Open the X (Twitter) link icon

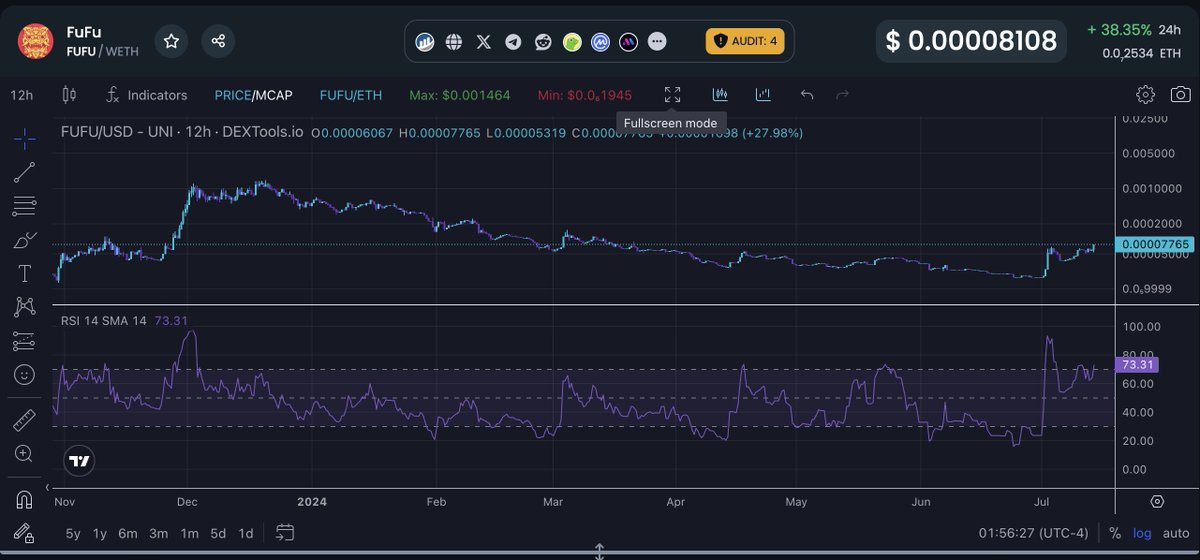pos(484,42)
